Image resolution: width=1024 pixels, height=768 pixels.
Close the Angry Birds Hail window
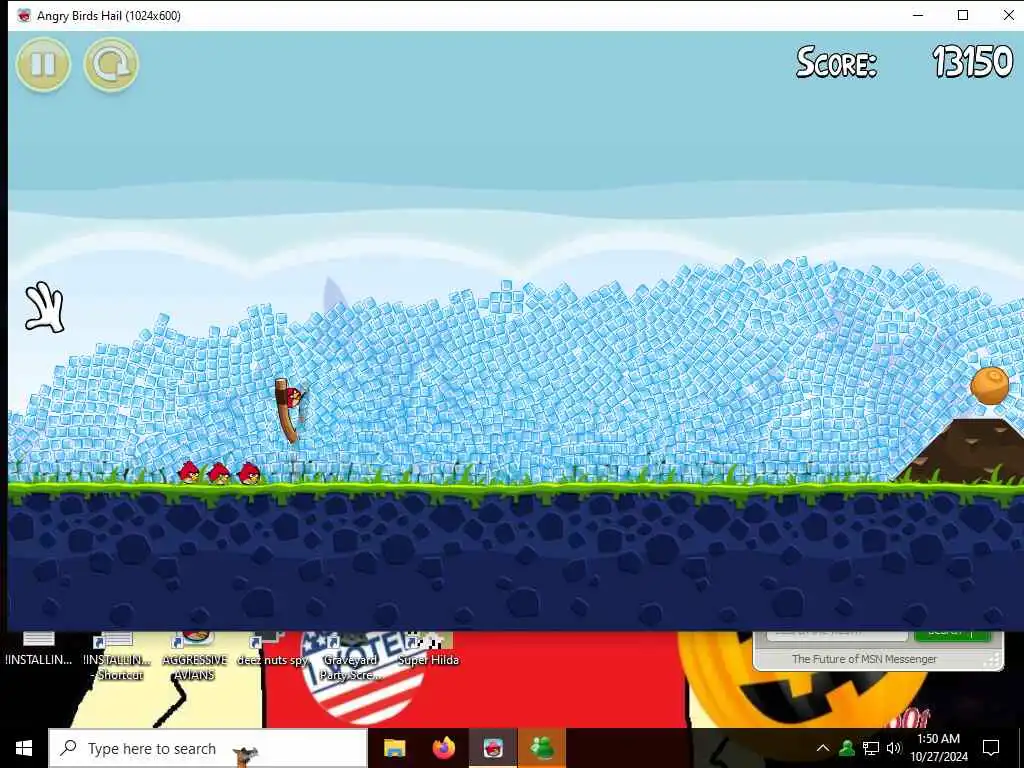tap(1008, 15)
